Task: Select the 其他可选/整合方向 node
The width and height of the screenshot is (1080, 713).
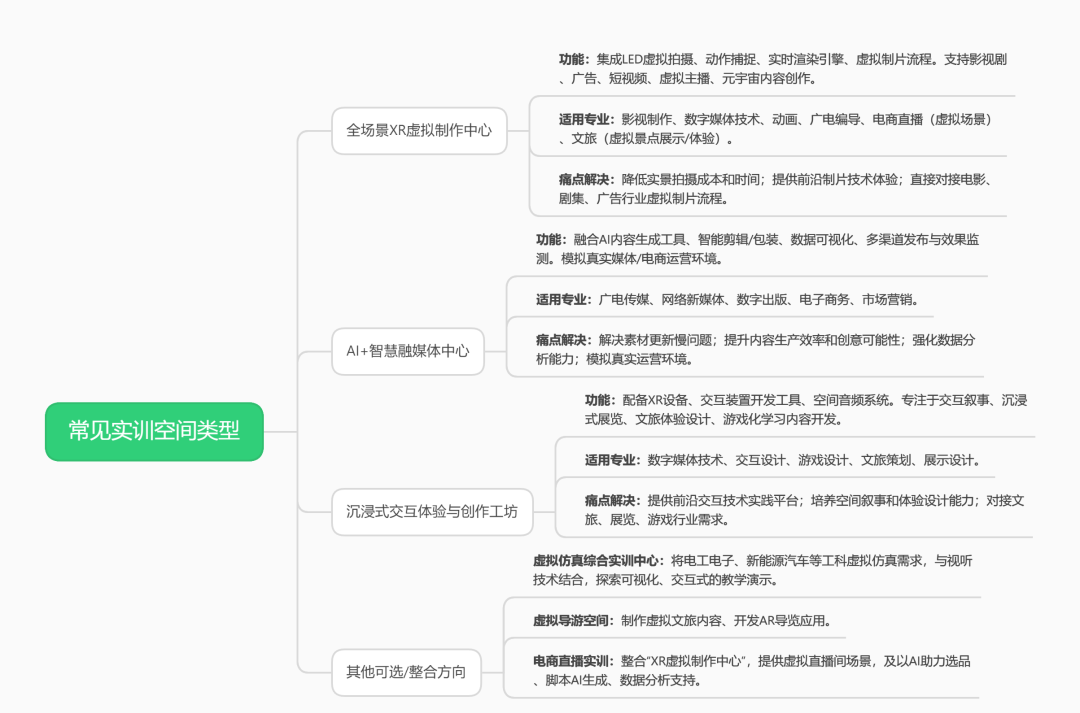Action: coord(406,672)
